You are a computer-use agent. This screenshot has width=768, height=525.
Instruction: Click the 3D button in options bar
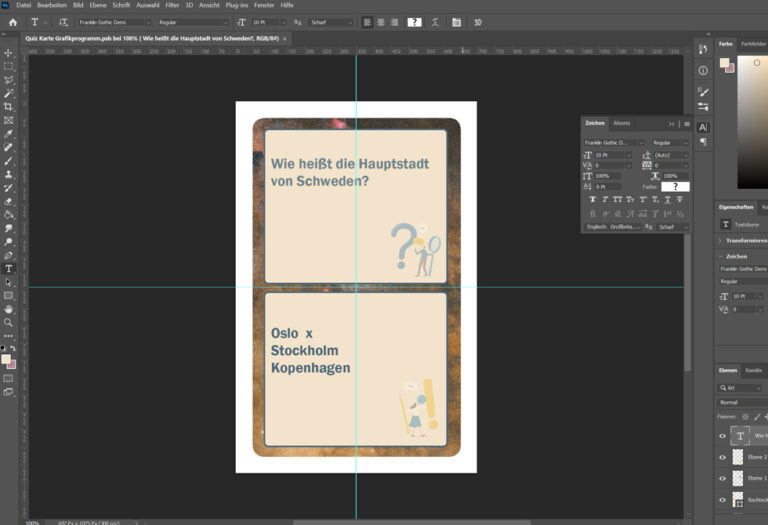(x=477, y=21)
